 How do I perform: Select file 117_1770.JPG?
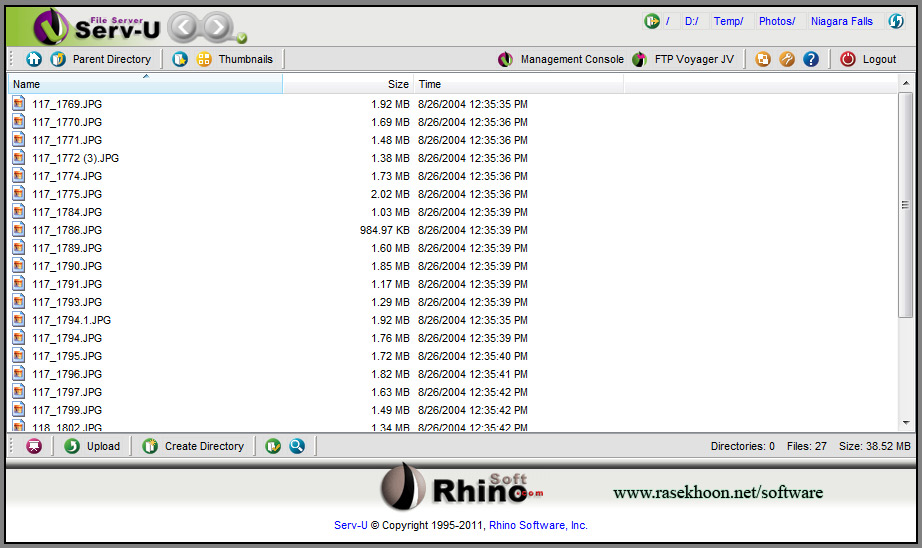click(67, 122)
